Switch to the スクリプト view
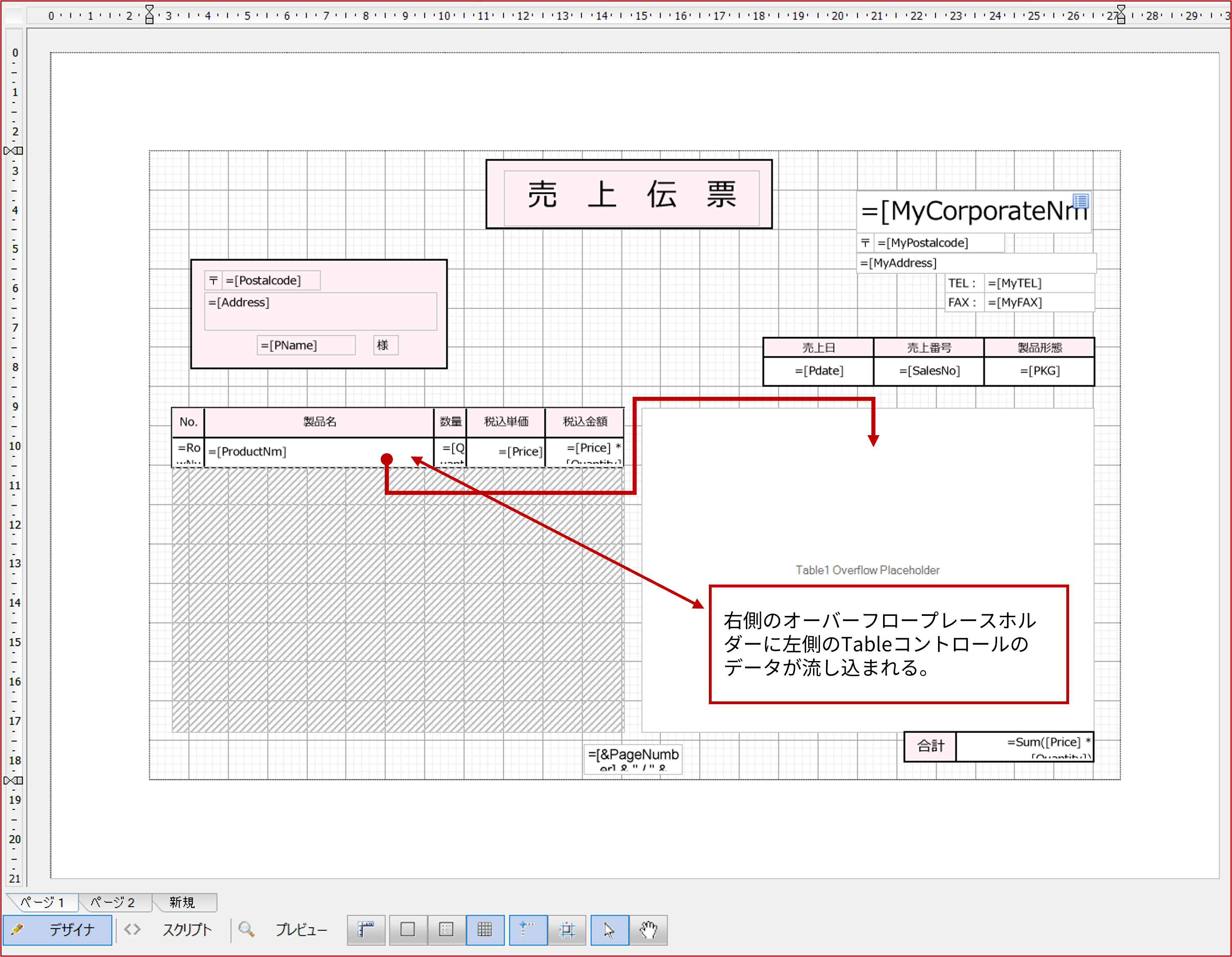The width and height of the screenshot is (1232, 957). (169, 930)
